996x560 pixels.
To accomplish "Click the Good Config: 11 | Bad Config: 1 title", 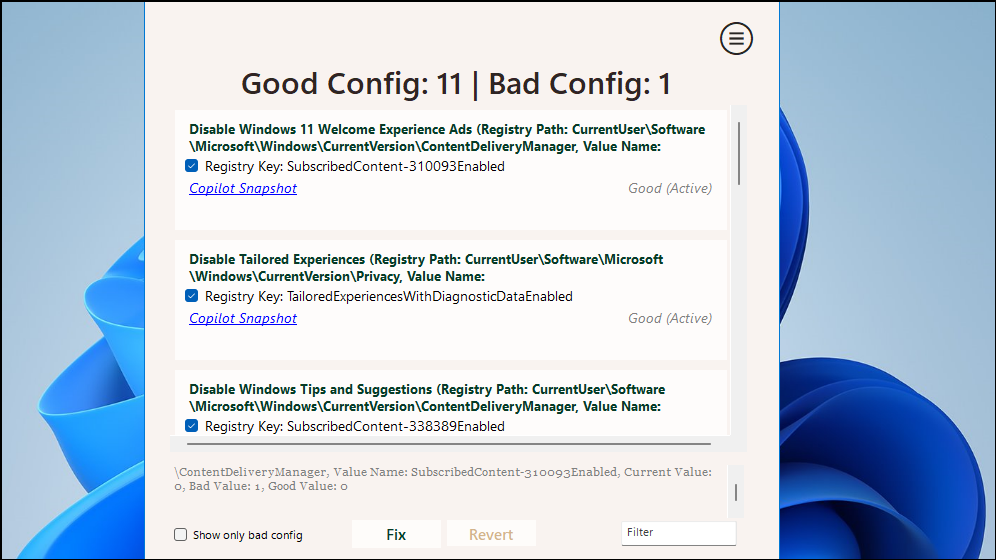I will 456,84.
